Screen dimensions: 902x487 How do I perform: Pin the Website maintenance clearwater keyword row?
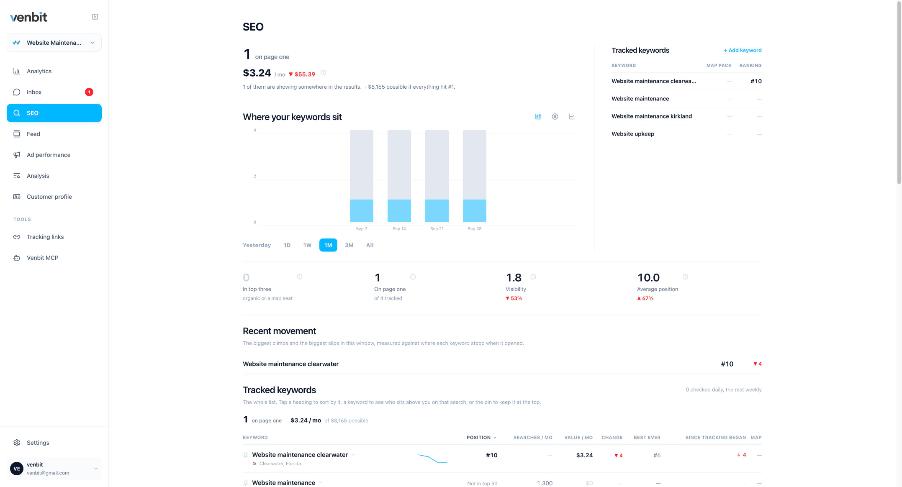pyautogui.click(x=246, y=455)
